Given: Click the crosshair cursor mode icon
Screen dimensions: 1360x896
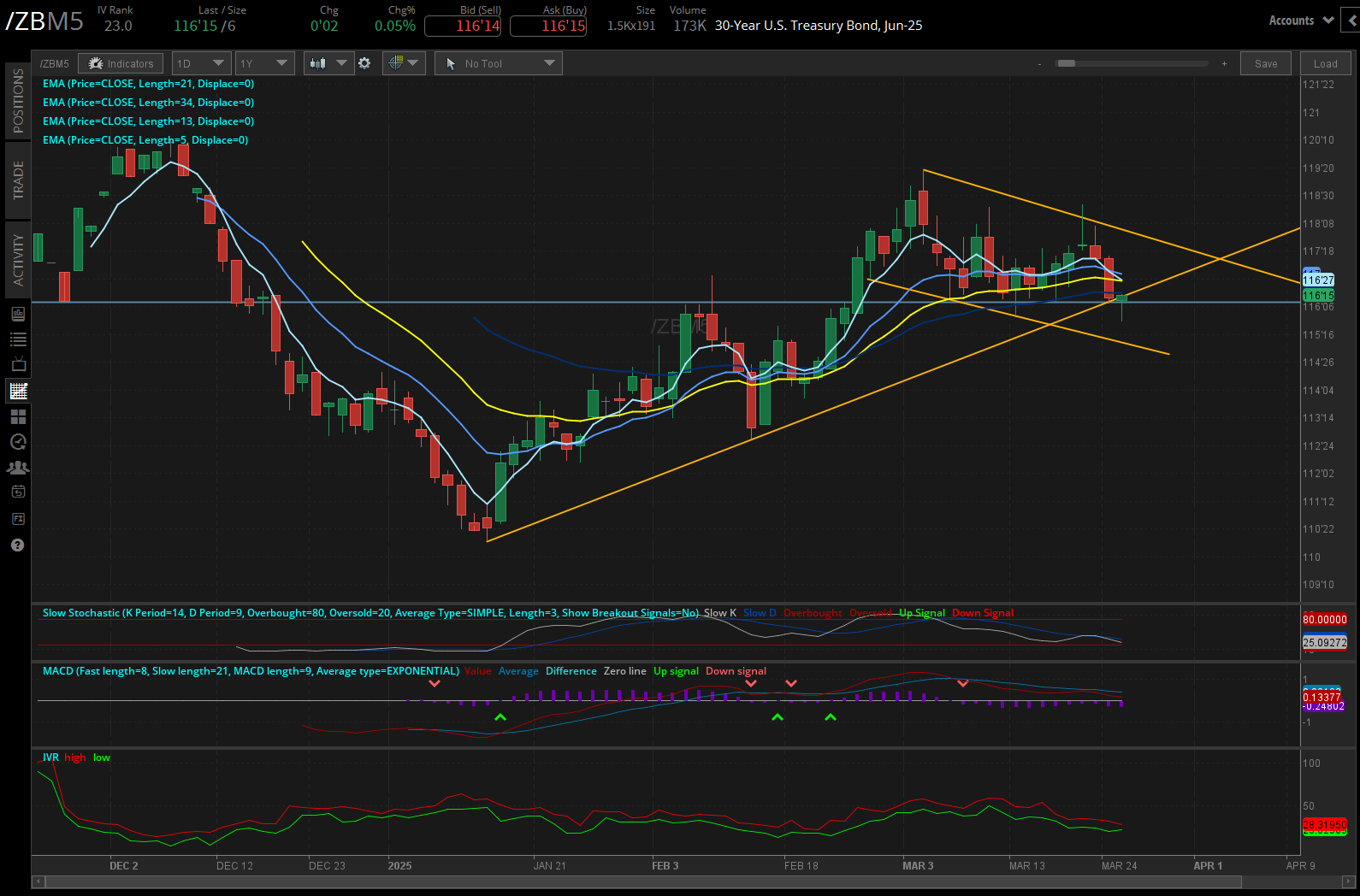Looking at the screenshot, I should click(395, 62).
